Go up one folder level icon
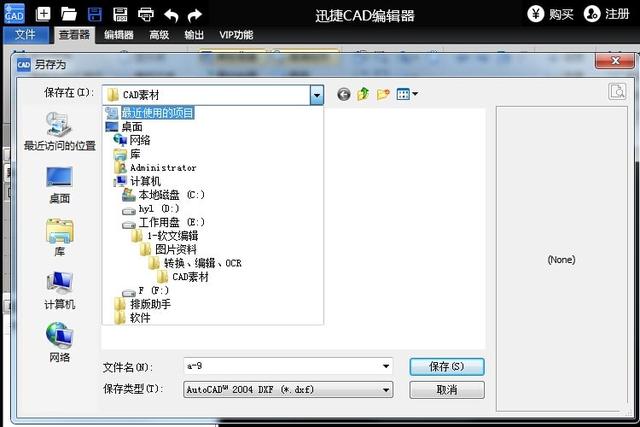 363,94
